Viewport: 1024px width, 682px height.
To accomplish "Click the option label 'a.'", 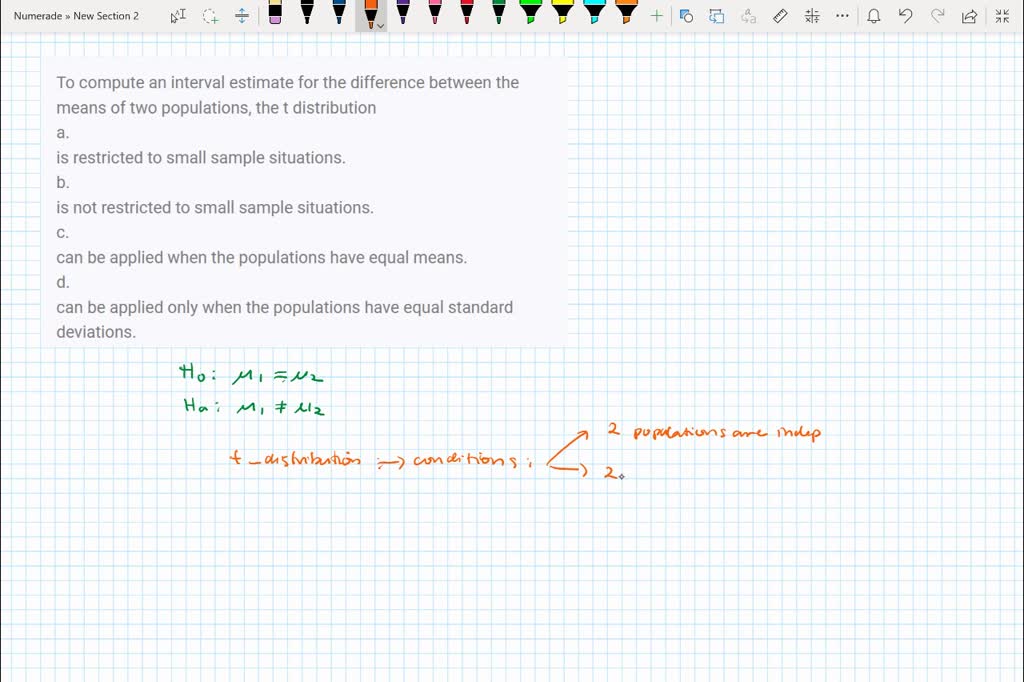I will click(63, 133).
